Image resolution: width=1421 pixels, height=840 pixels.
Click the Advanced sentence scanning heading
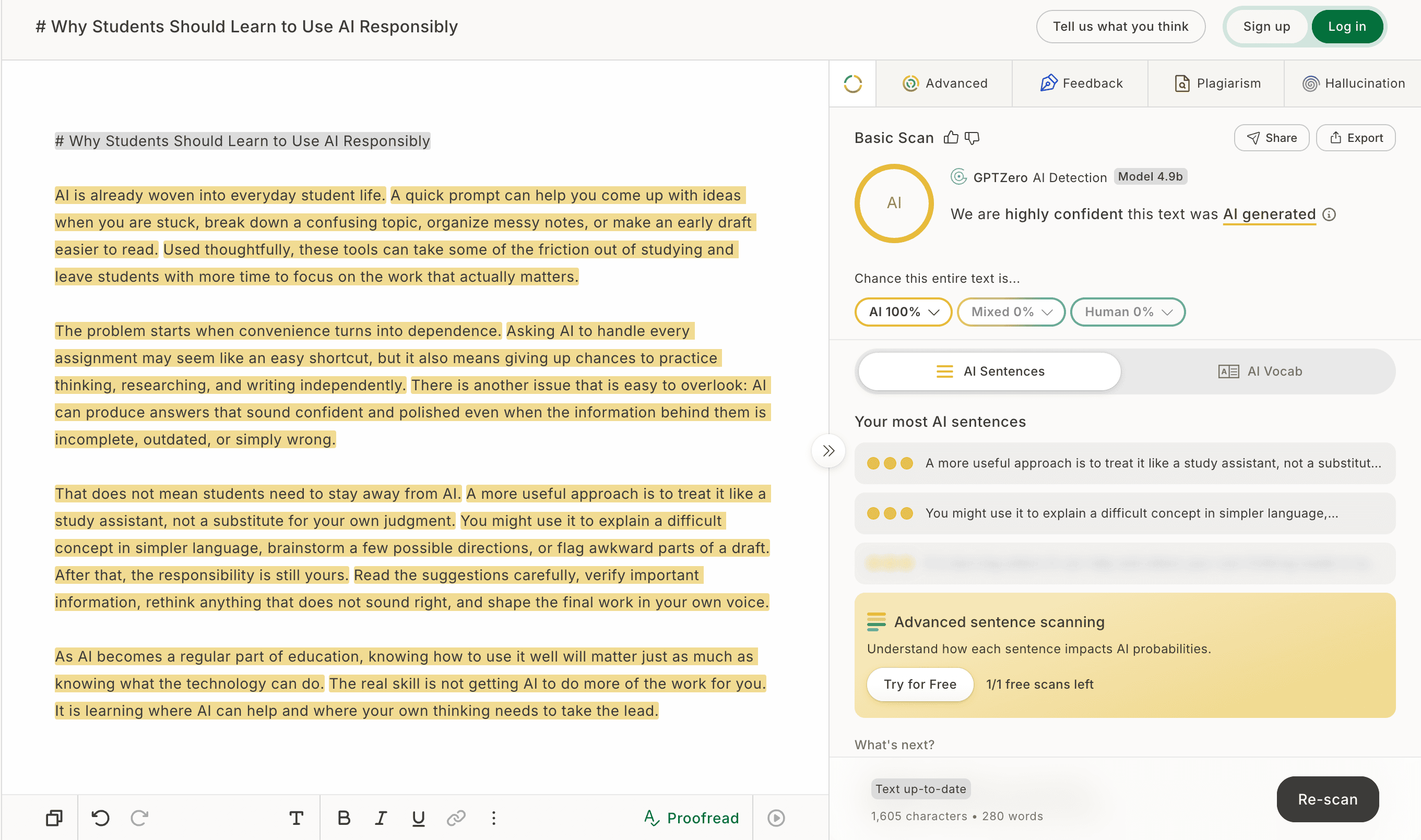999,621
